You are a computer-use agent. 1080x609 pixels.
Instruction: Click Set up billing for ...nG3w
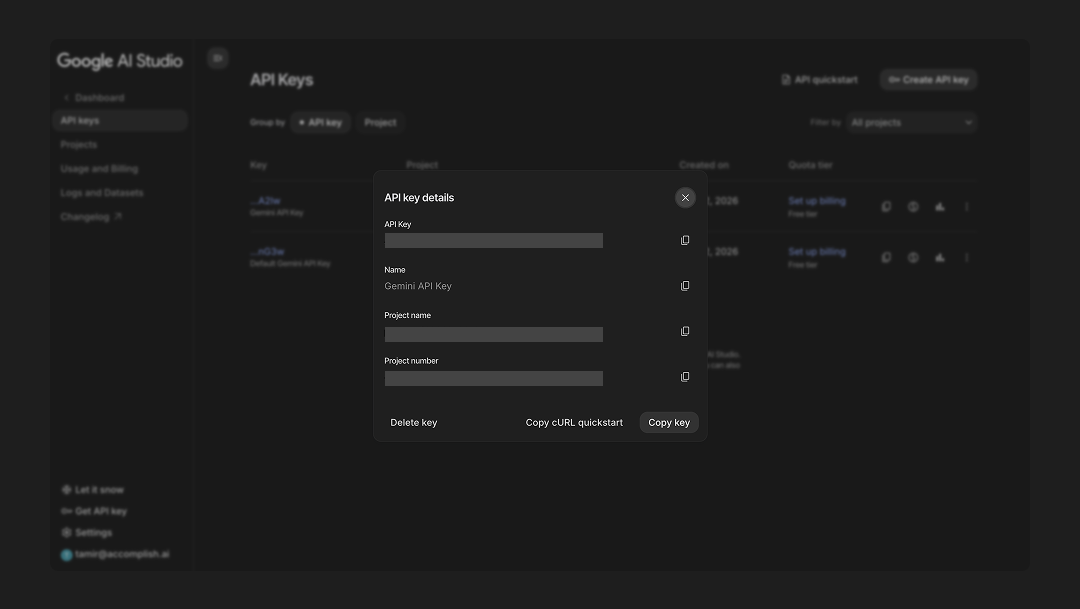click(817, 251)
